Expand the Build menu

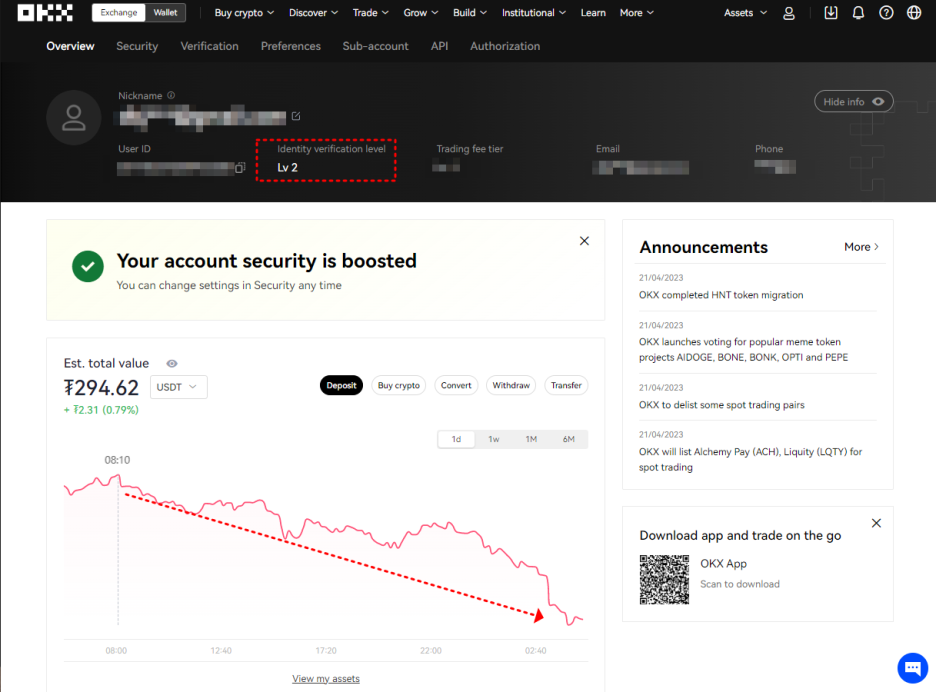click(x=470, y=13)
